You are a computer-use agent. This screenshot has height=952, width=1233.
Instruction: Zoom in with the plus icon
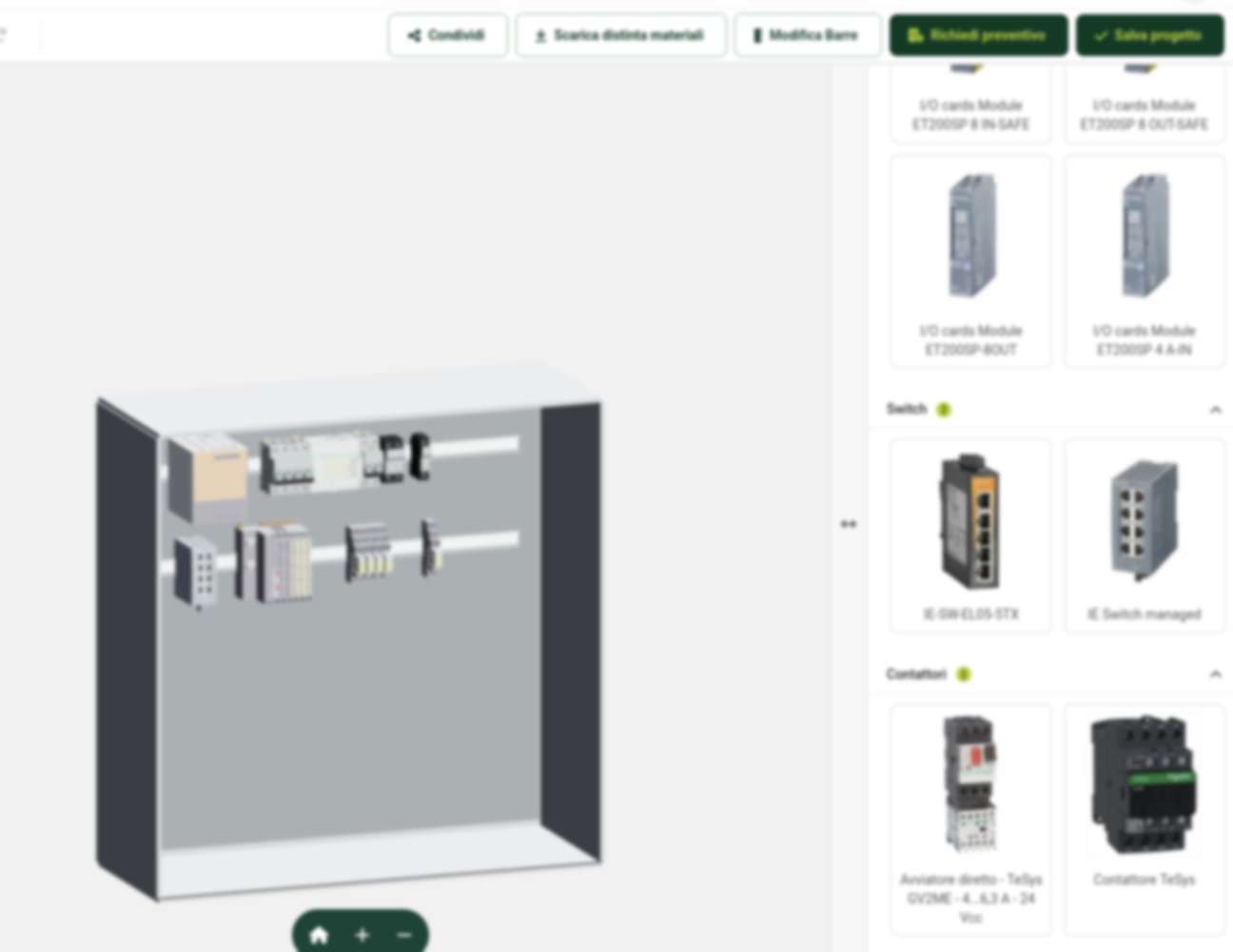click(362, 935)
